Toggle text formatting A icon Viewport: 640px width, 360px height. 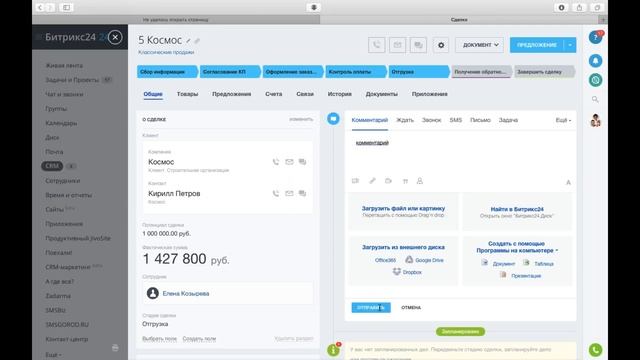(x=568, y=182)
